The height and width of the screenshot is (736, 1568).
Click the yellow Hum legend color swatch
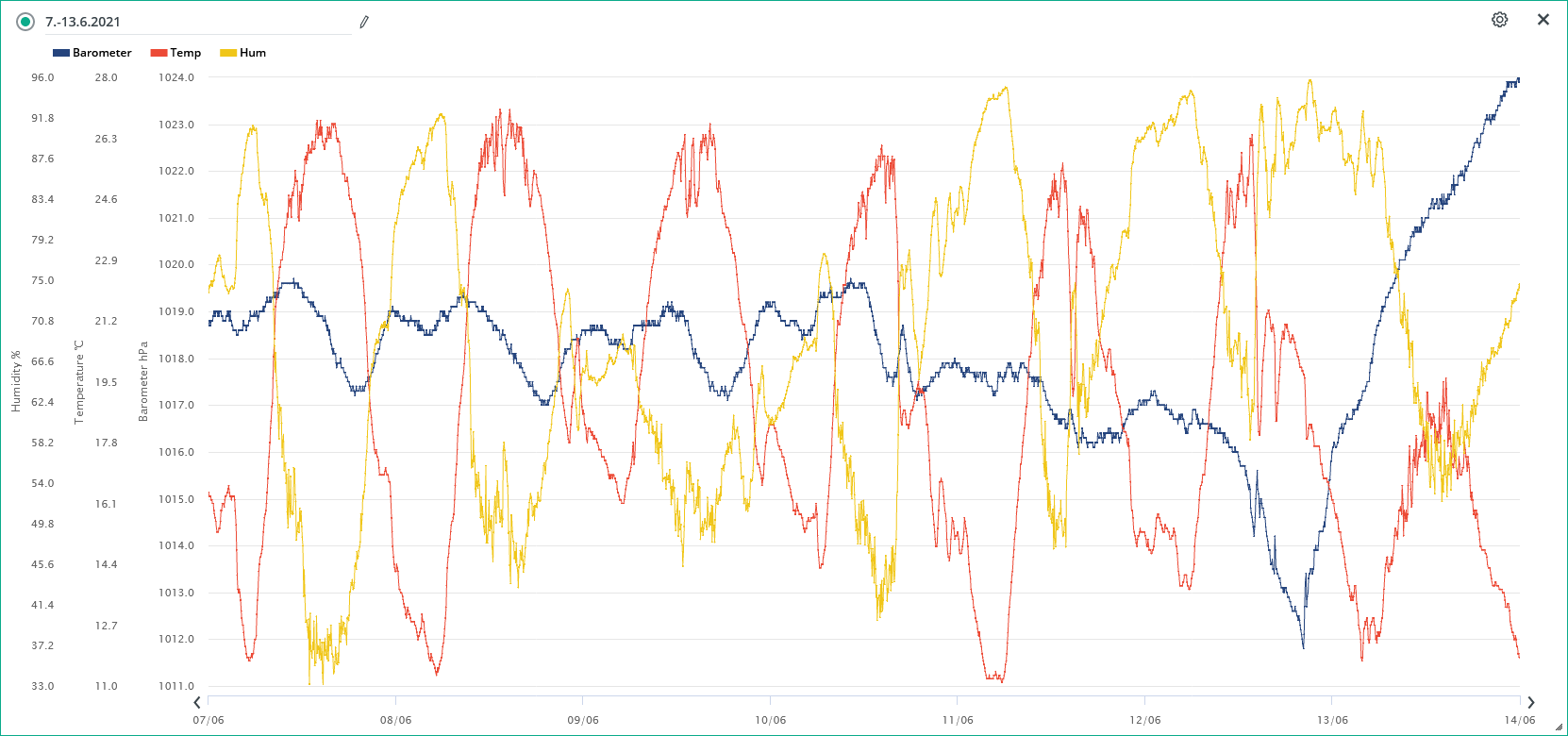[x=227, y=53]
